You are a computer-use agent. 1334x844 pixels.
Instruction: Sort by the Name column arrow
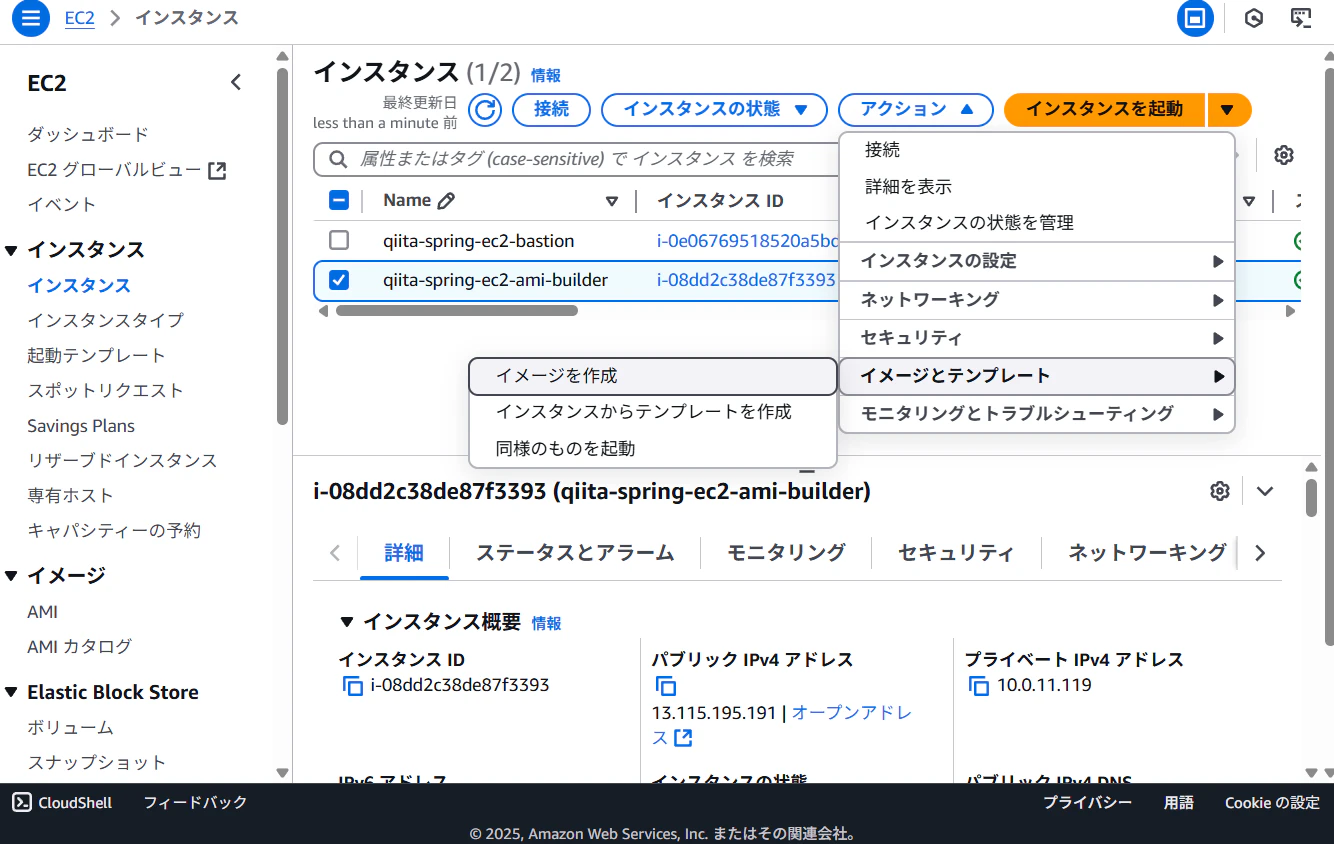[612, 201]
